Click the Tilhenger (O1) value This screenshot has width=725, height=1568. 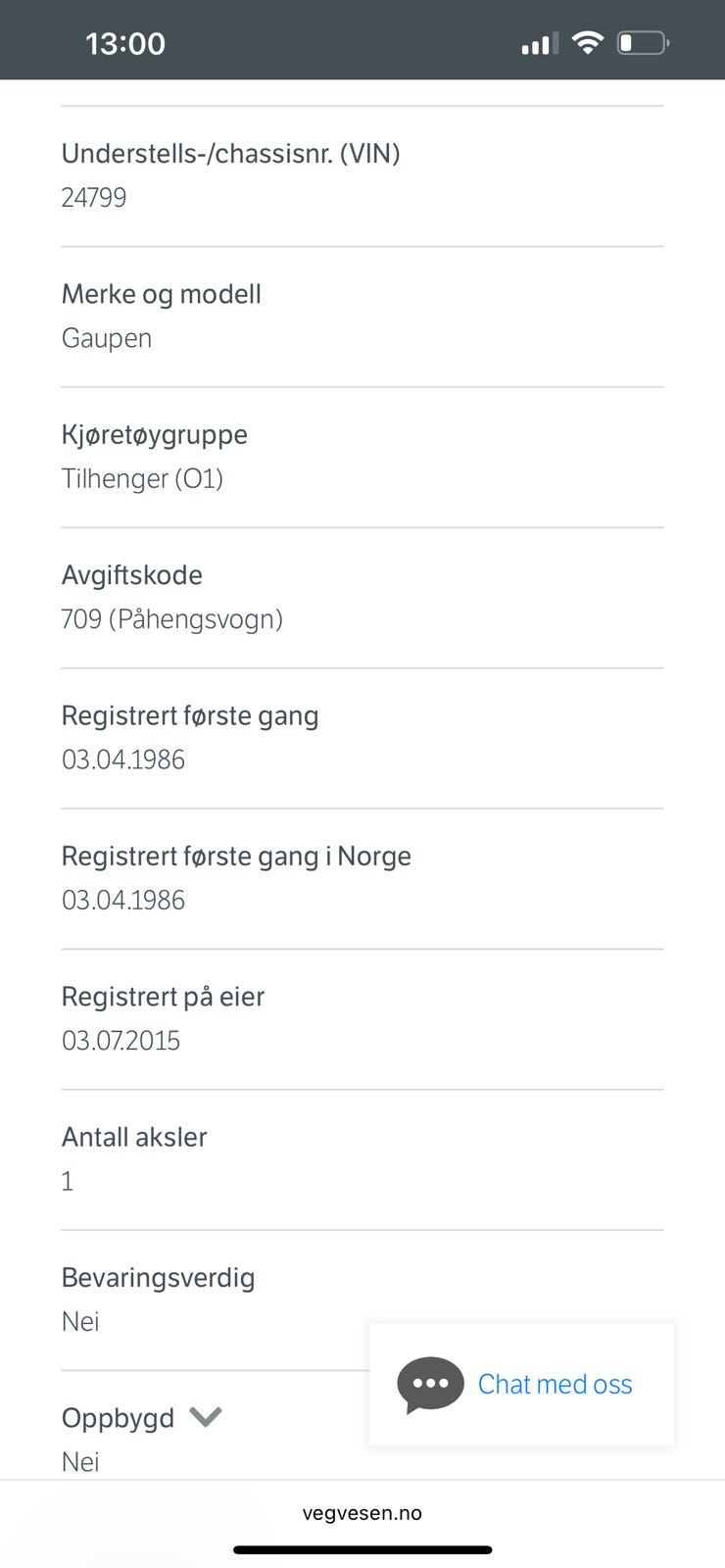[x=143, y=478]
